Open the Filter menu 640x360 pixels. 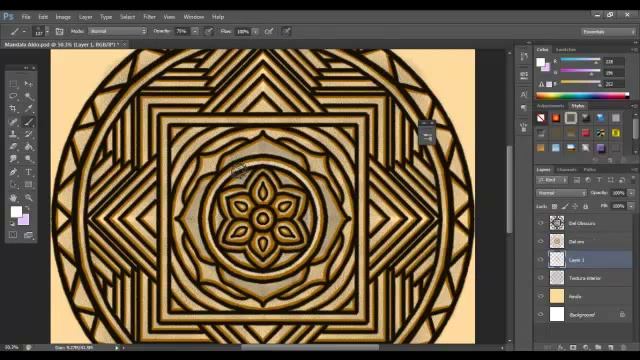point(149,17)
